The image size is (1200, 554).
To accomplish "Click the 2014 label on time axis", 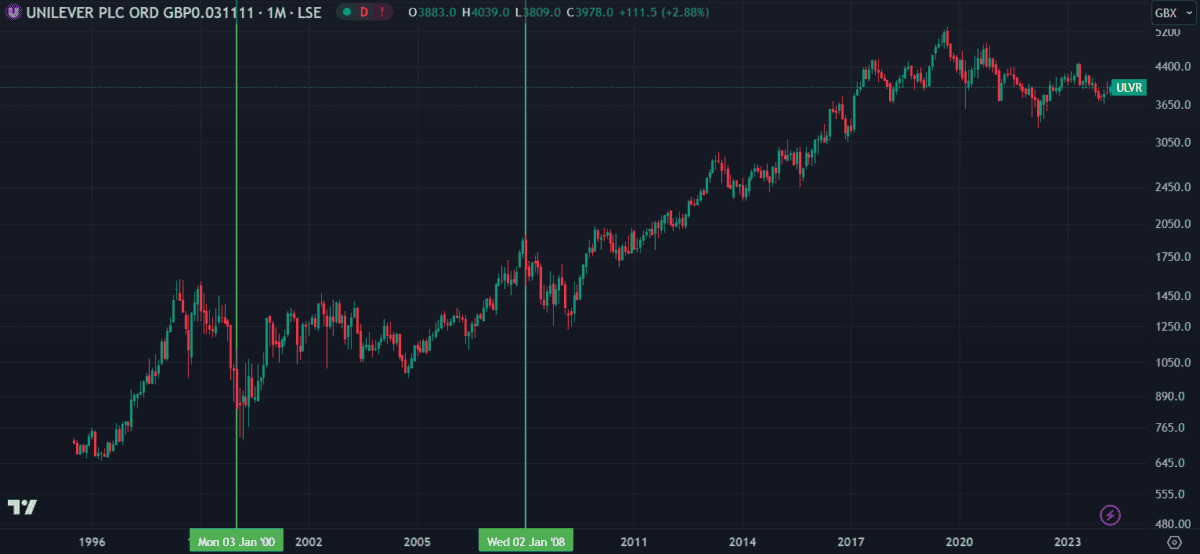I will click(x=742, y=542).
